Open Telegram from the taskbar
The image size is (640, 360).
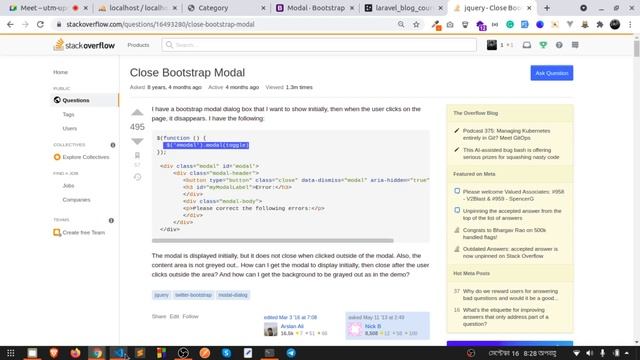point(291,353)
